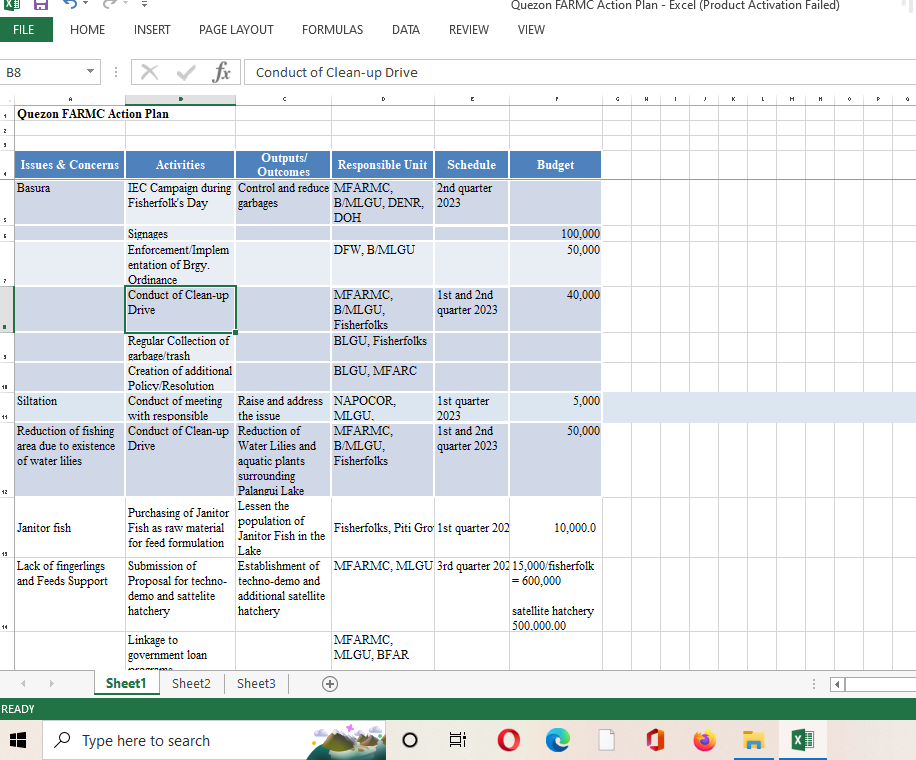Open the REVIEW tab
The width and height of the screenshot is (916, 760).
click(469, 30)
